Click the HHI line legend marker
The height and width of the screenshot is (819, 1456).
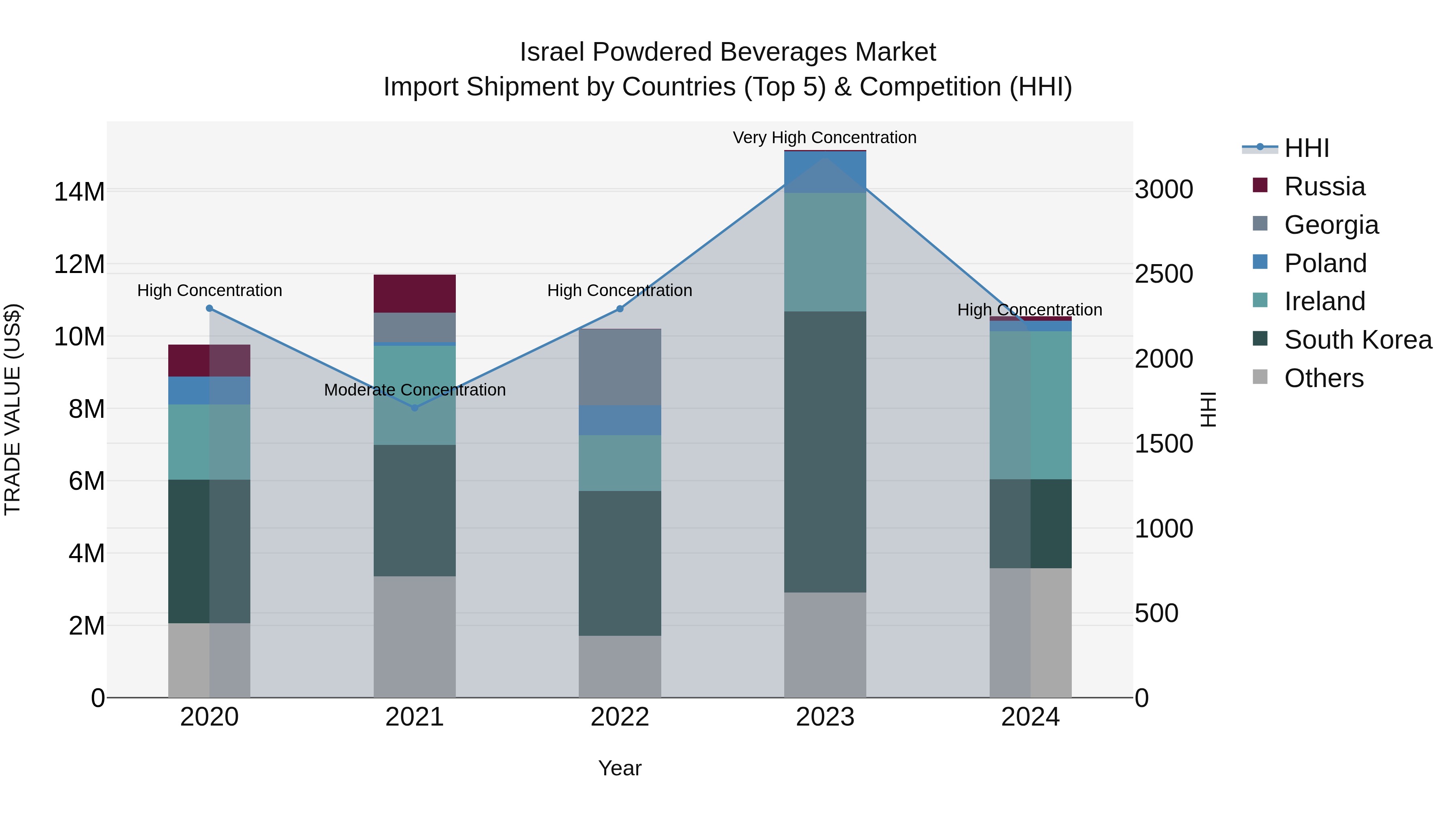click(1260, 148)
